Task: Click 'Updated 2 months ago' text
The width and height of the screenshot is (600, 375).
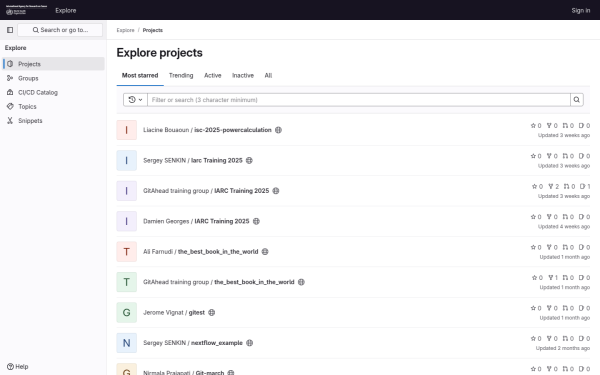Action: pyautogui.click(x=562, y=348)
